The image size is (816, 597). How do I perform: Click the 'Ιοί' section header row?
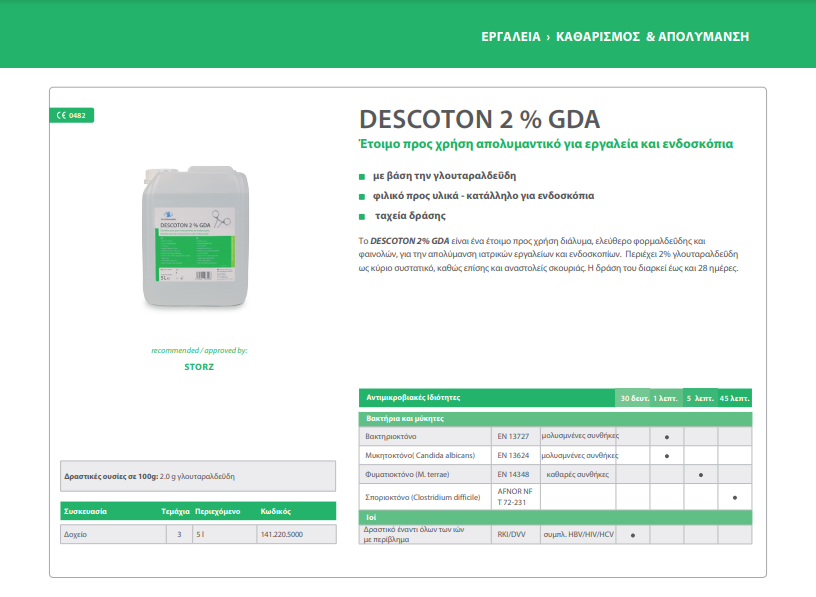point(370,517)
